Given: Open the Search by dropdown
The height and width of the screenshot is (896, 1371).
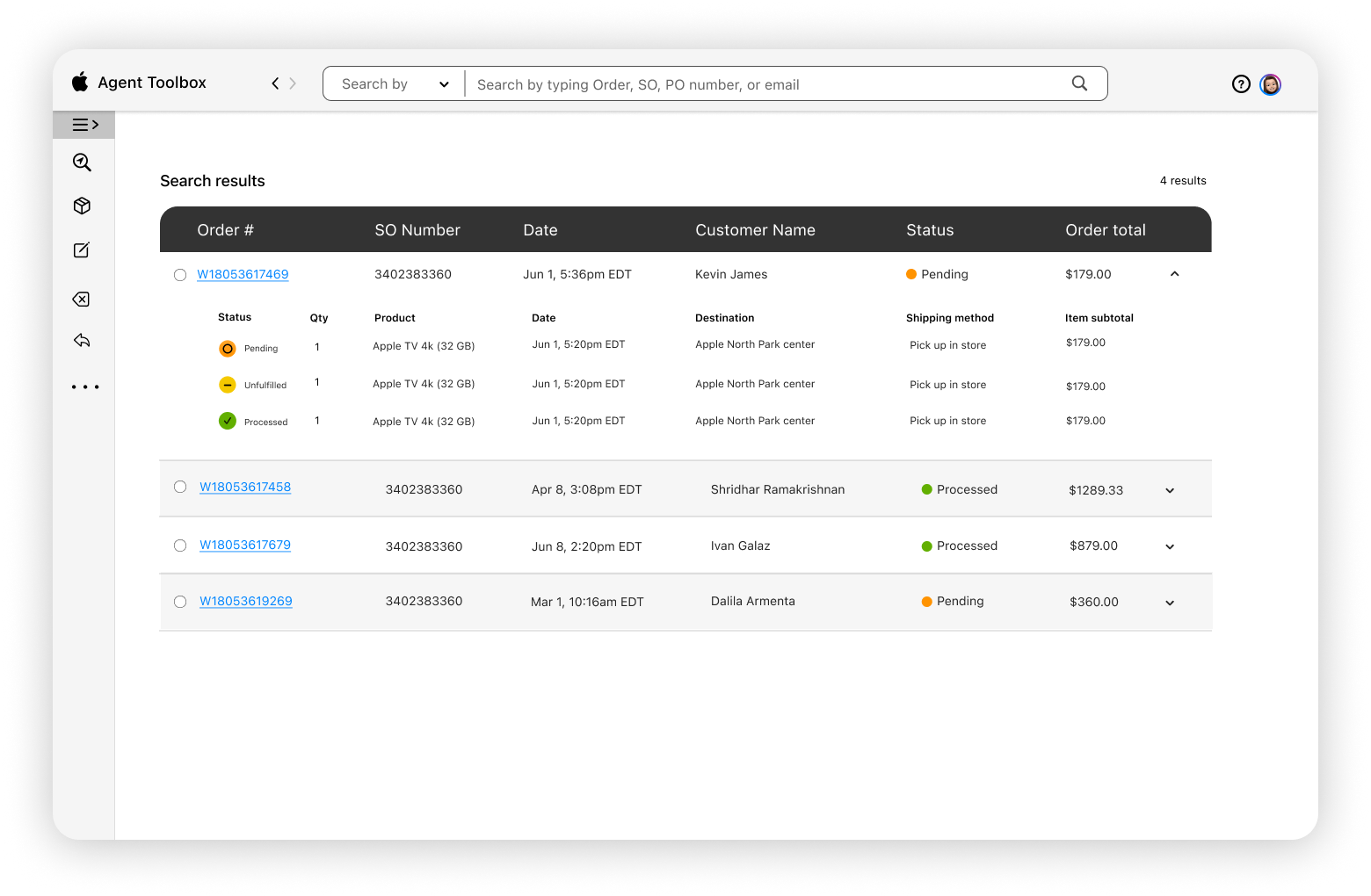Looking at the screenshot, I should pos(395,84).
